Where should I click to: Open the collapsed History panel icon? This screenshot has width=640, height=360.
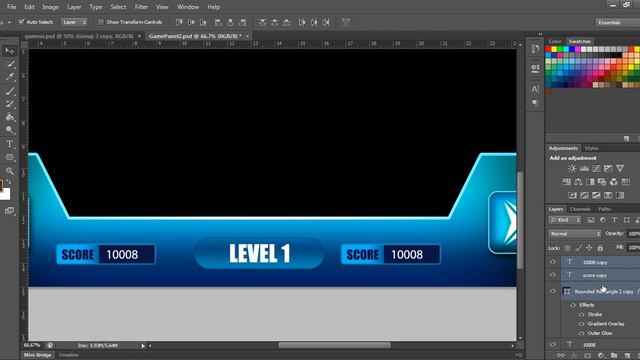[535, 49]
